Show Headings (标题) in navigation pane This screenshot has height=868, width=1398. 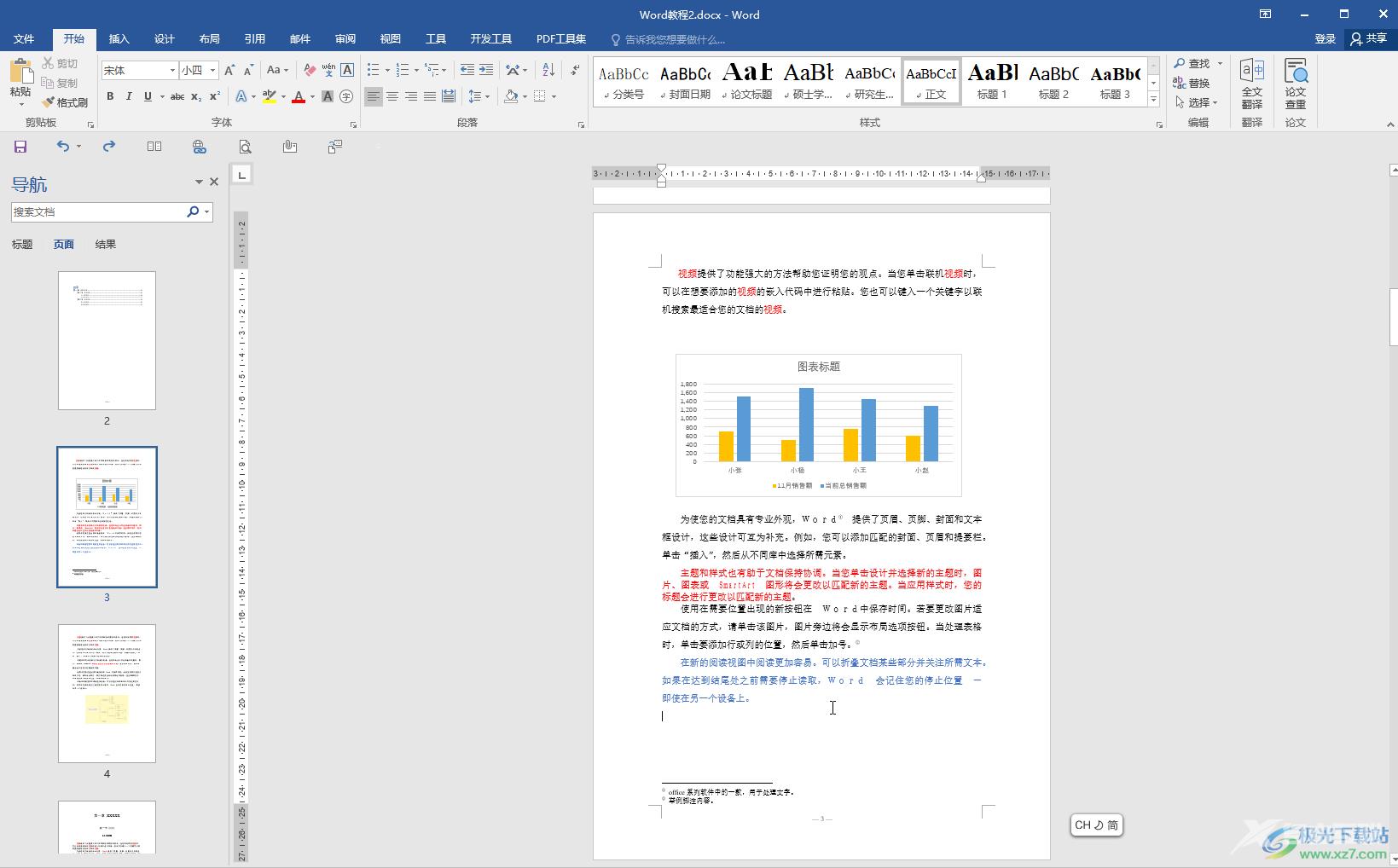tap(22, 245)
